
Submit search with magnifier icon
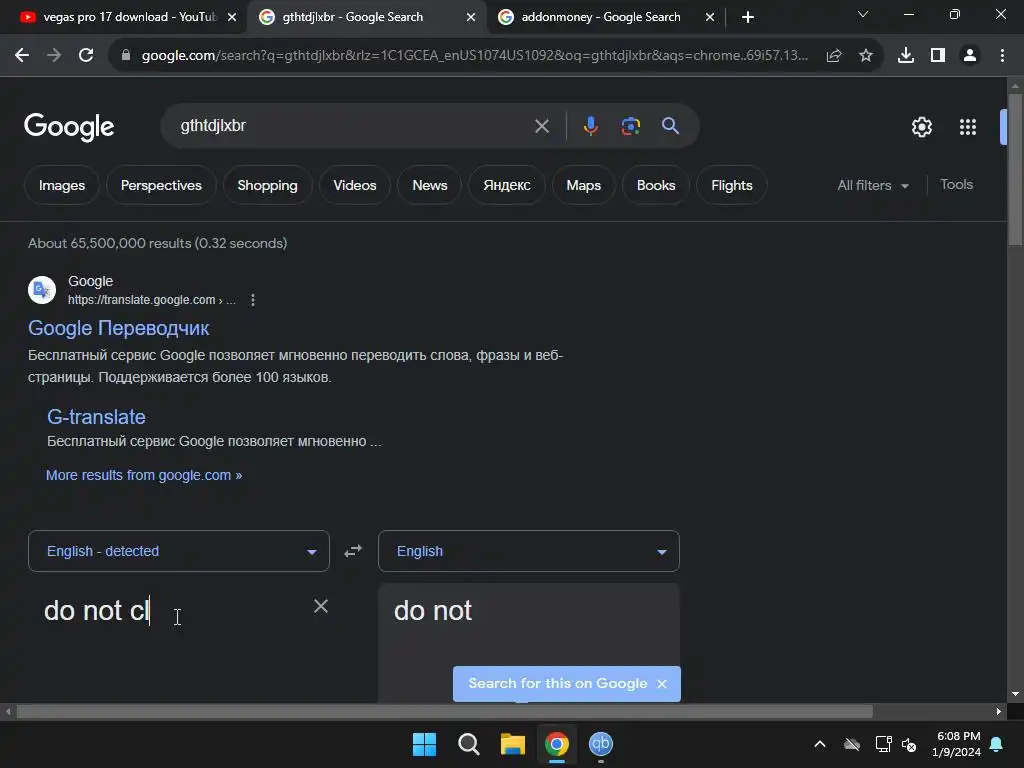671,126
